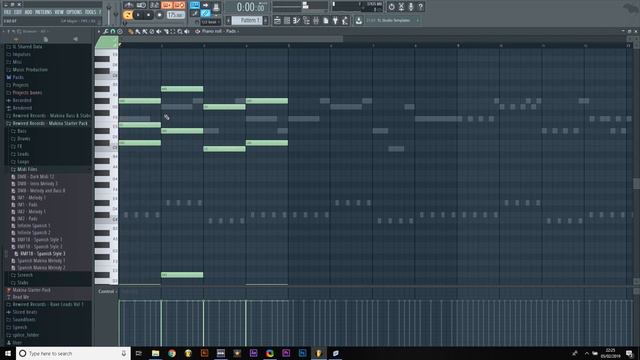Image resolution: width=640 pixels, height=360 pixels.
Task: Open the TOOLS menu
Action: [x=90, y=12]
